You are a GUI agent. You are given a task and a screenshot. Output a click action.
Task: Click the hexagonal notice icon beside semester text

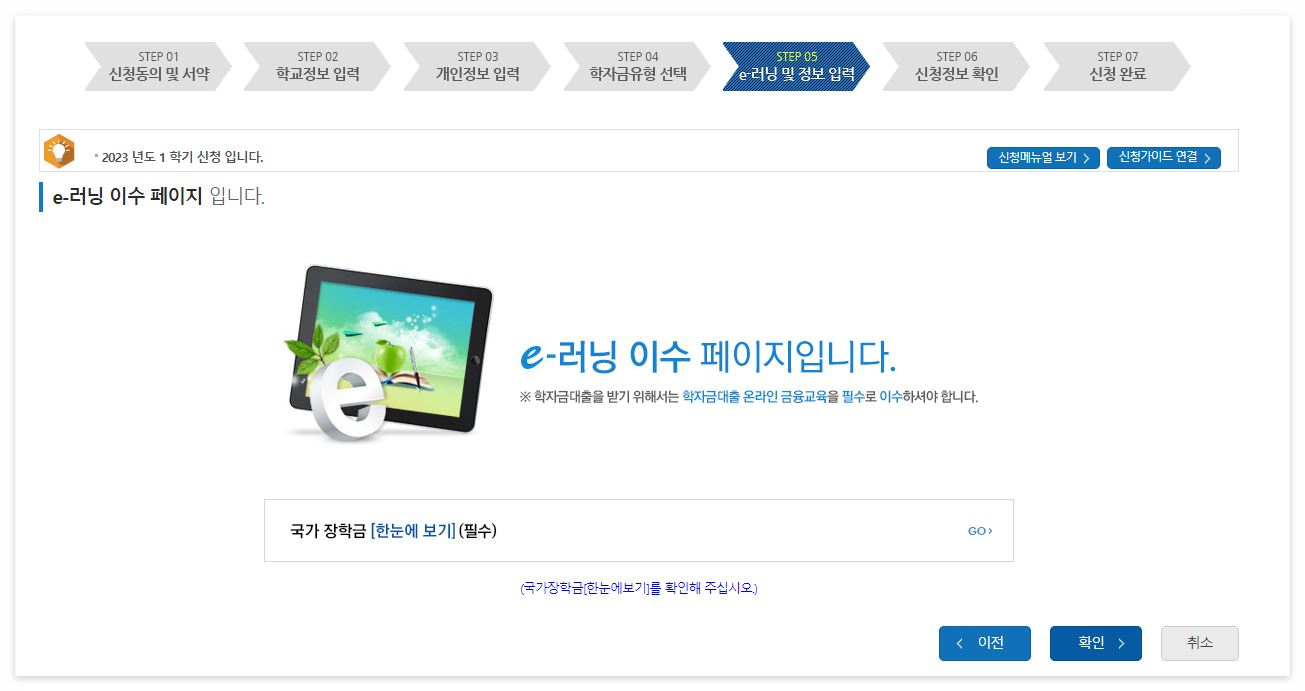click(x=59, y=151)
